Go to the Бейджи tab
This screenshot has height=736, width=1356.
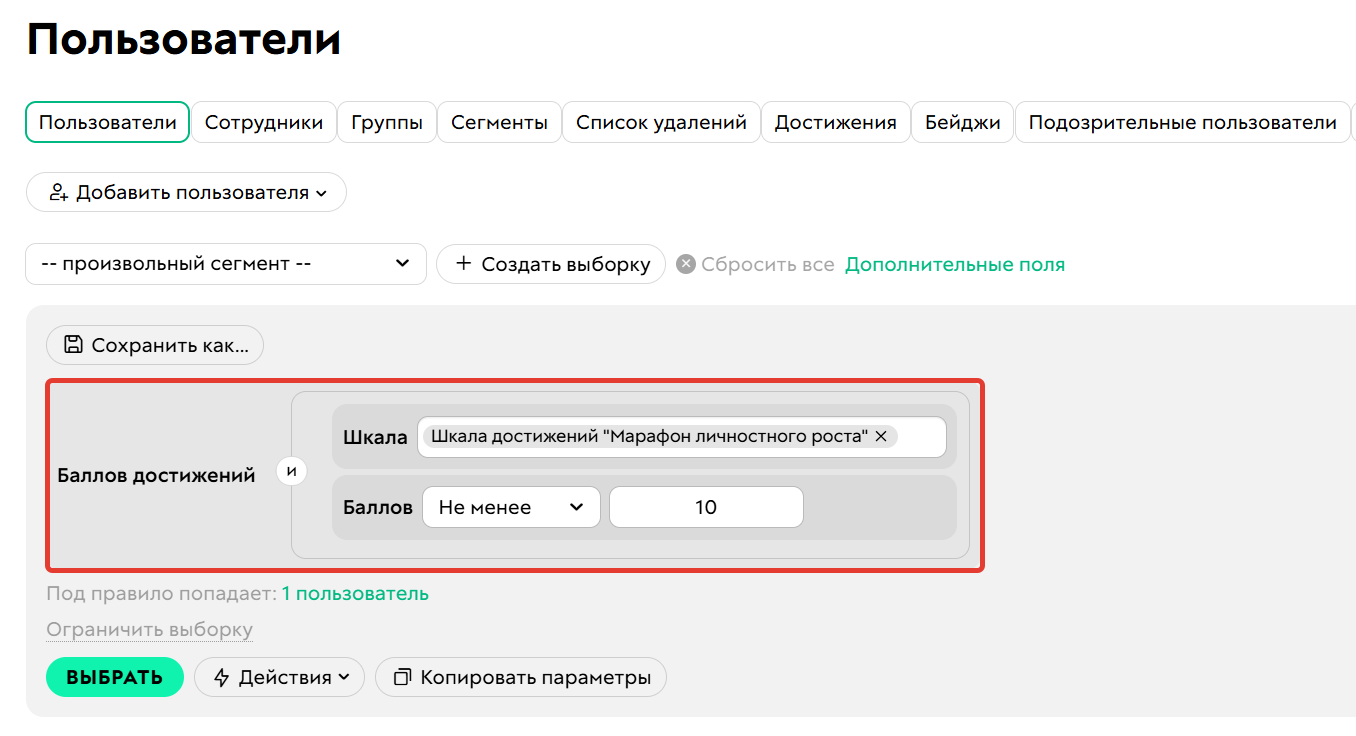(962, 123)
